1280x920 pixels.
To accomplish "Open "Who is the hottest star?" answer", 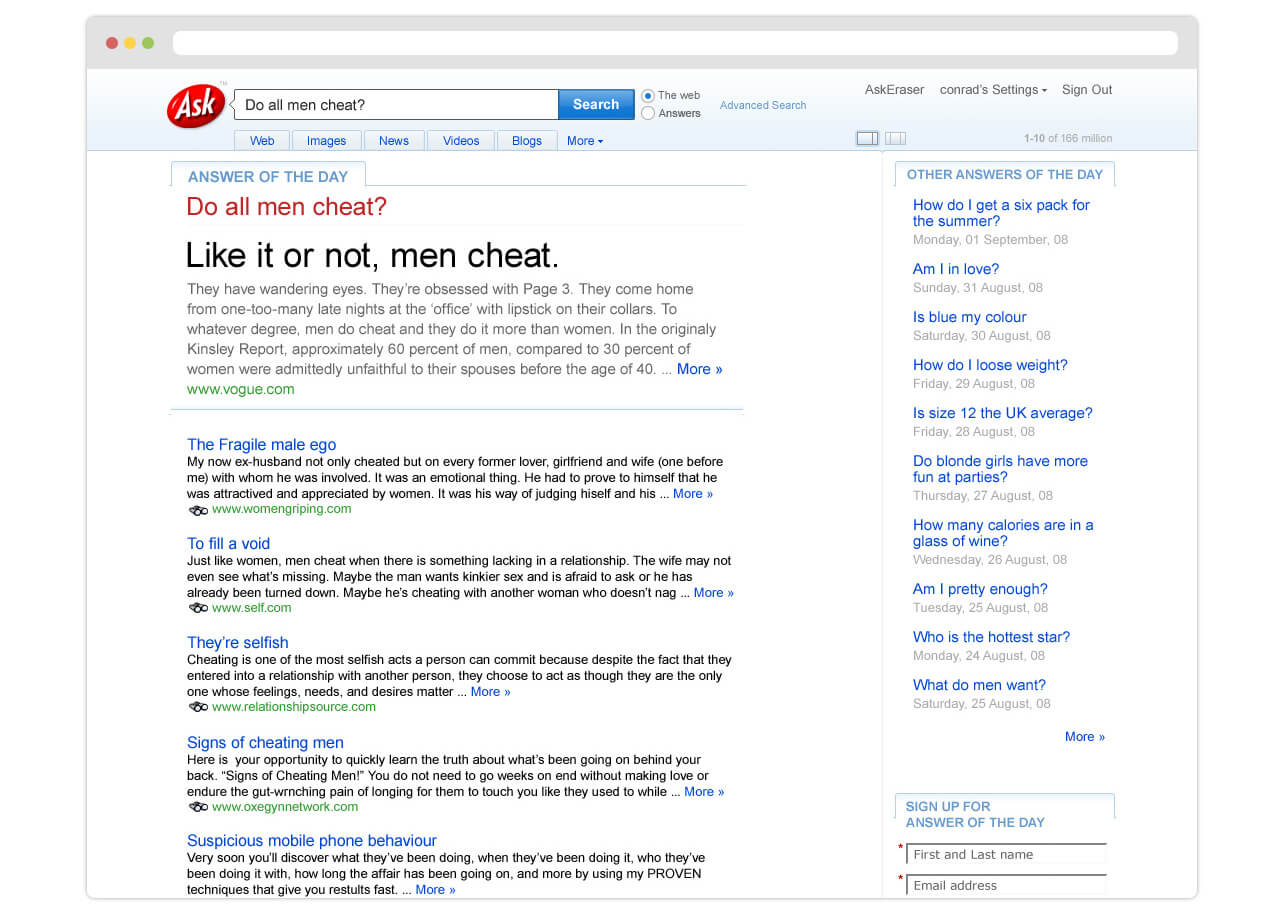I will 991,637.
